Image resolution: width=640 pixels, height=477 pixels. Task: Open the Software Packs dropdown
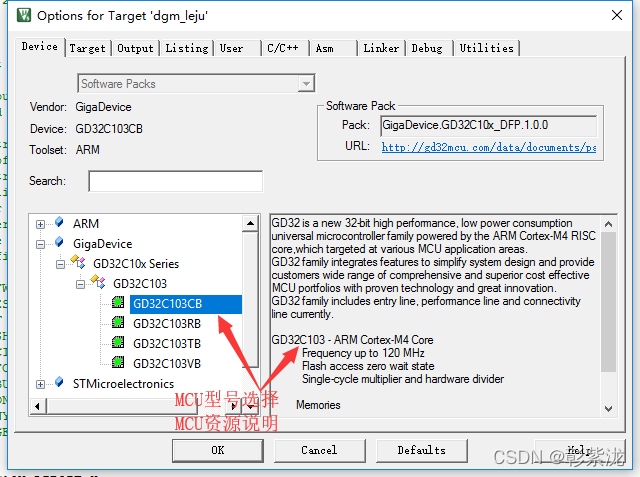[306, 84]
